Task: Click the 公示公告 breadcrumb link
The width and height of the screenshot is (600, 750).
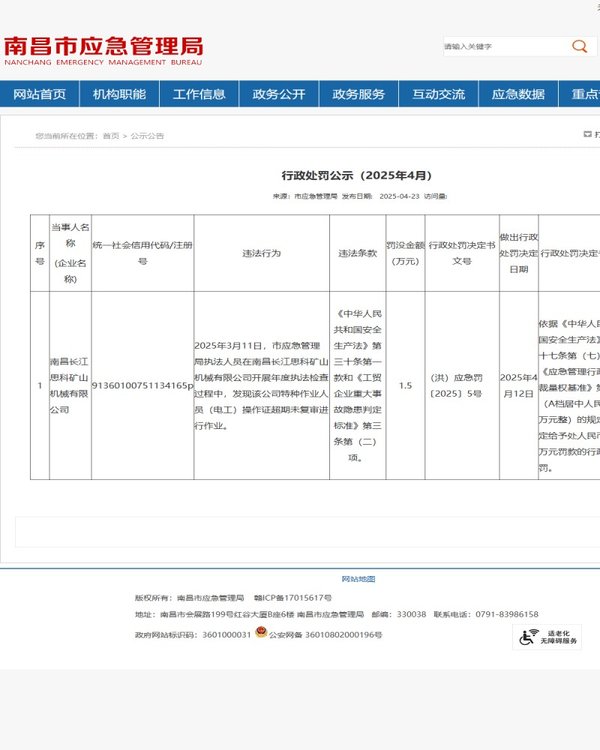Action: [147, 136]
